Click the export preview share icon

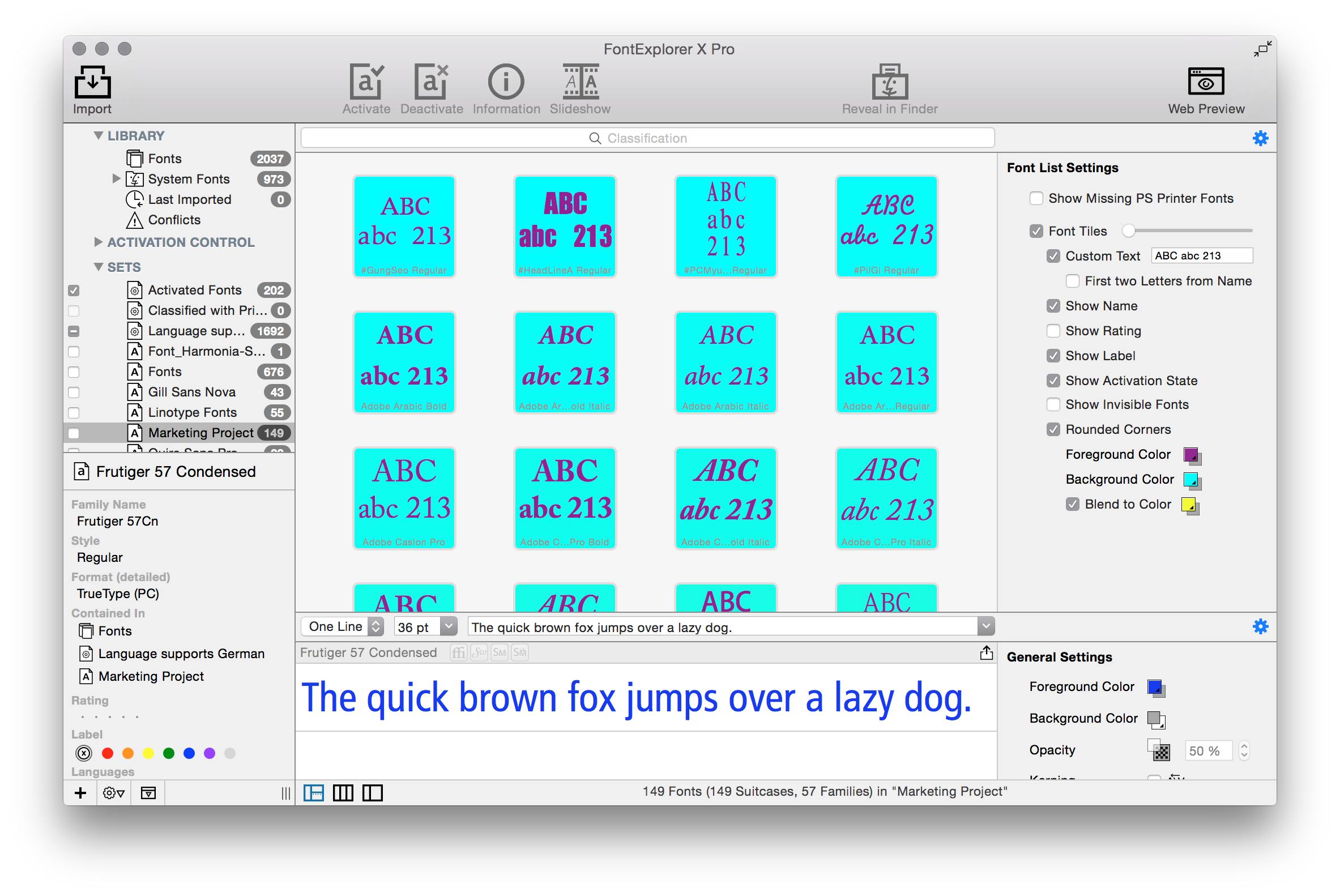(x=985, y=652)
